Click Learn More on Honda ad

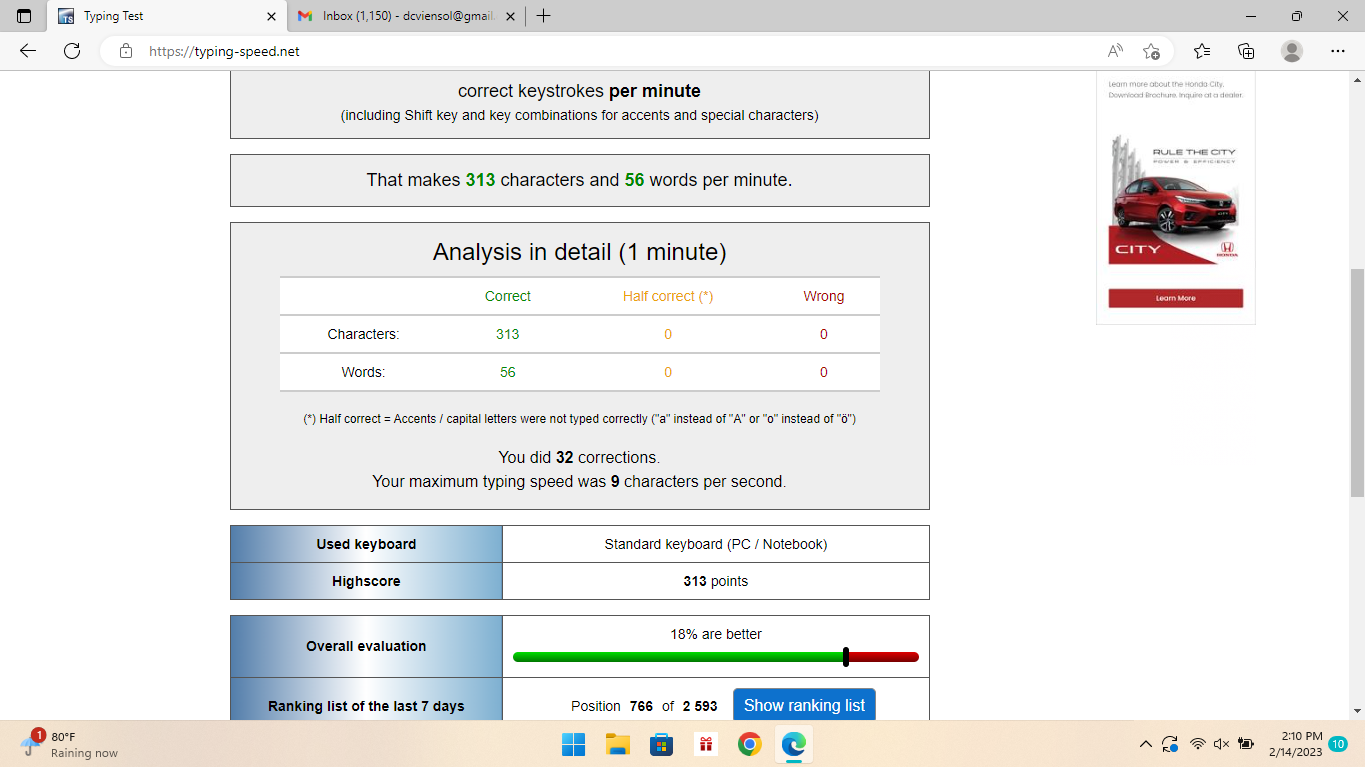tap(1175, 298)
